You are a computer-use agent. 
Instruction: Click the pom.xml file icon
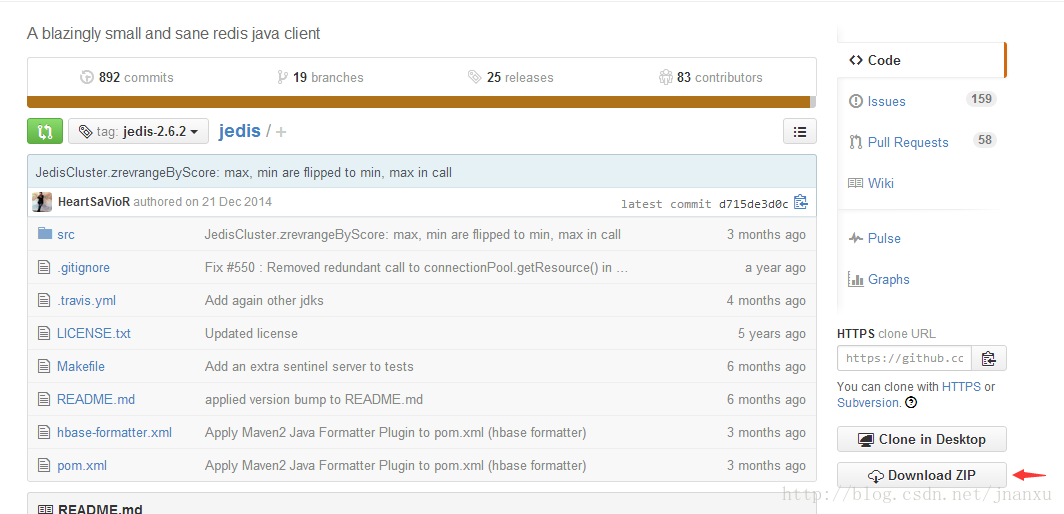pos(44,465)
